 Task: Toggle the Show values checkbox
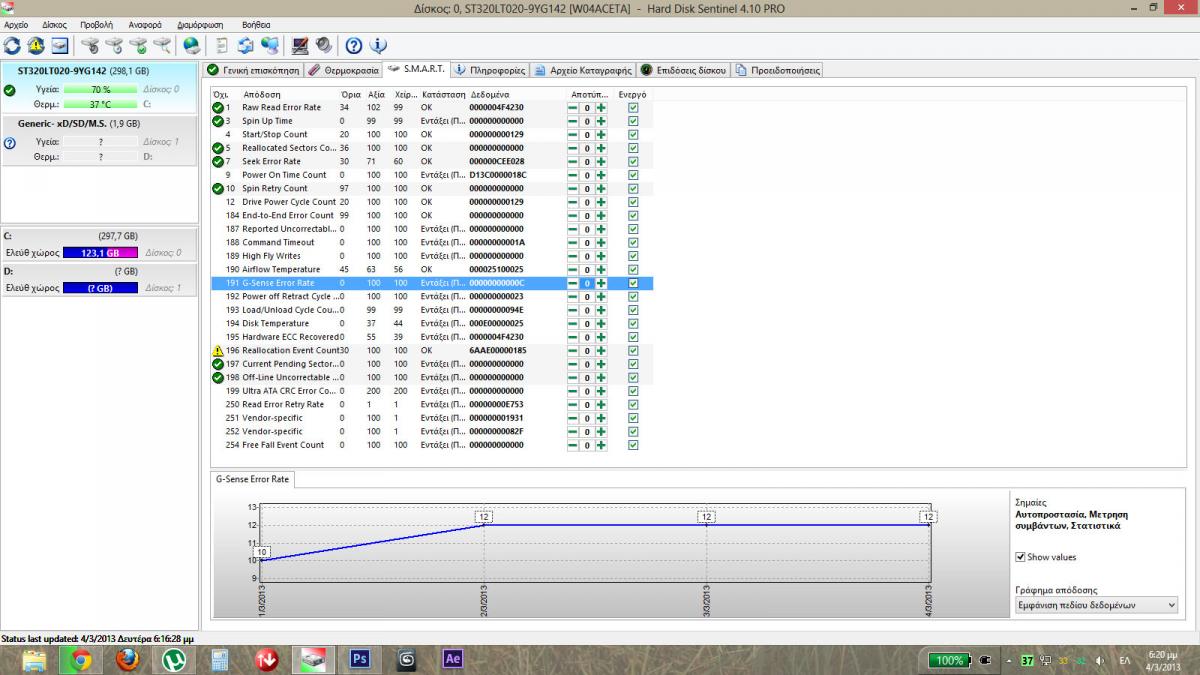1020,557
